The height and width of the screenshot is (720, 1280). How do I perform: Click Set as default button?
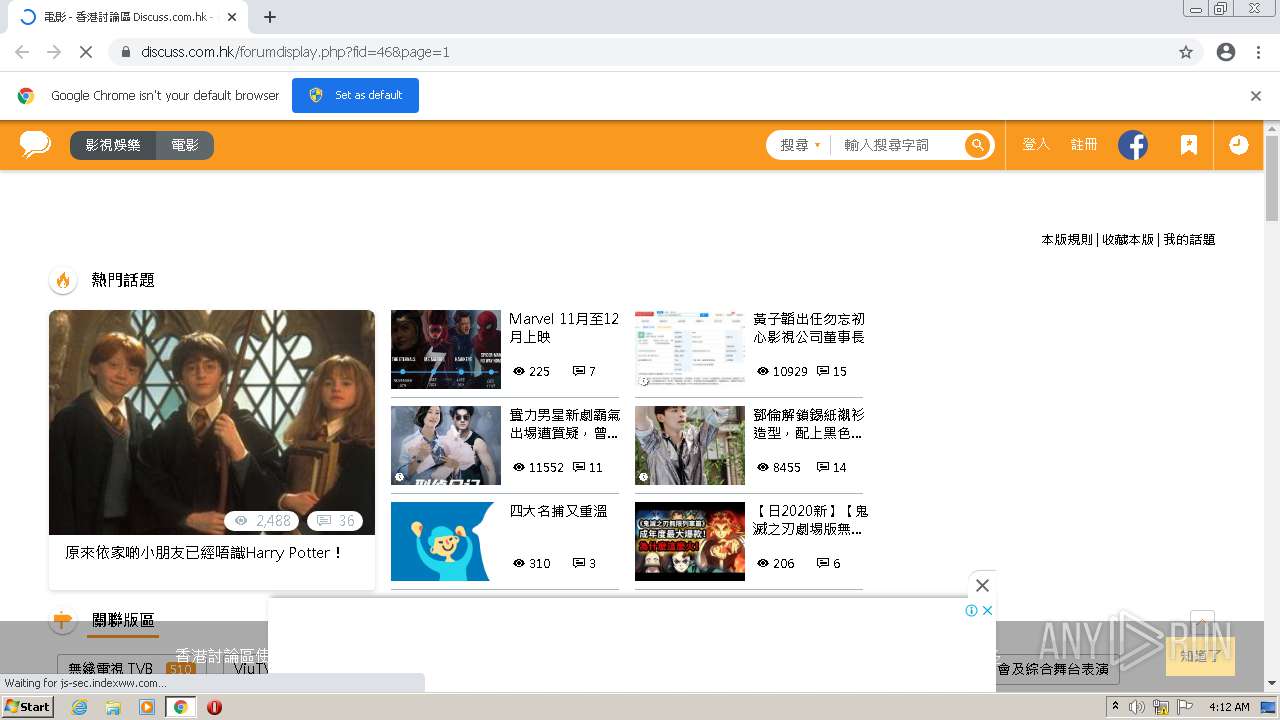click(x=355, y=96)
